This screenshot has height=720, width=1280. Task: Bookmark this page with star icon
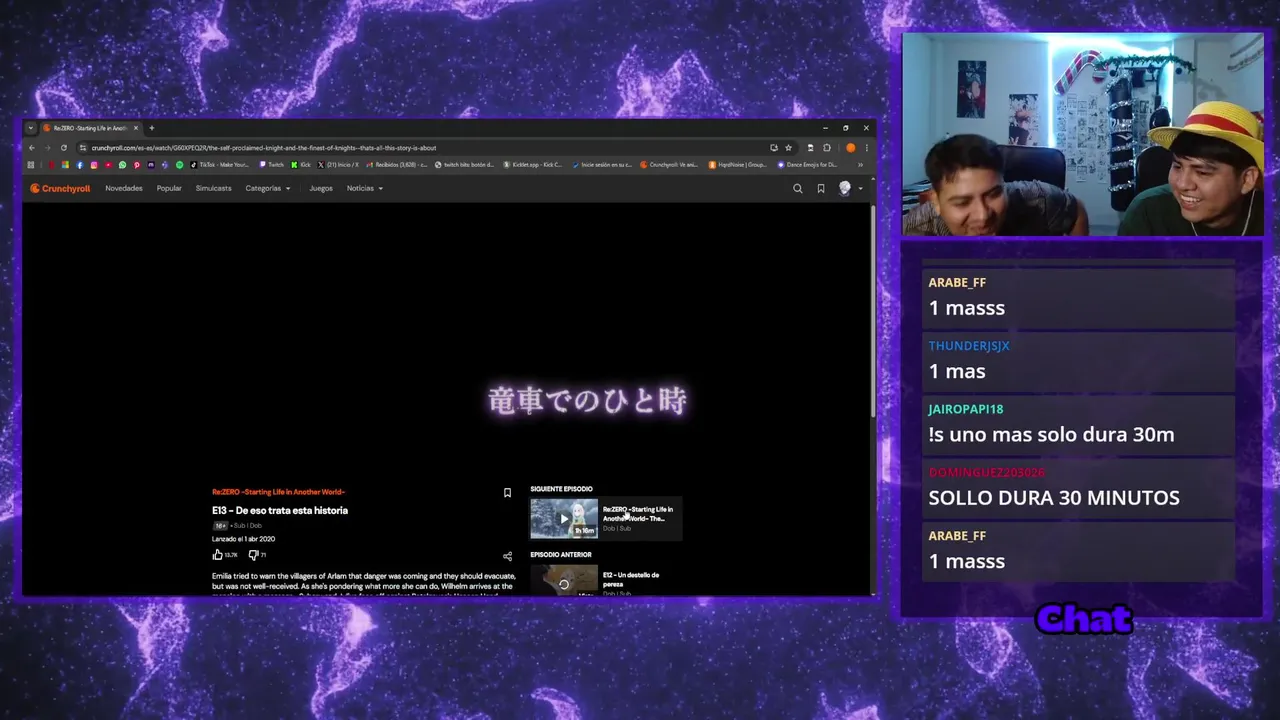[x=788, y=148]
